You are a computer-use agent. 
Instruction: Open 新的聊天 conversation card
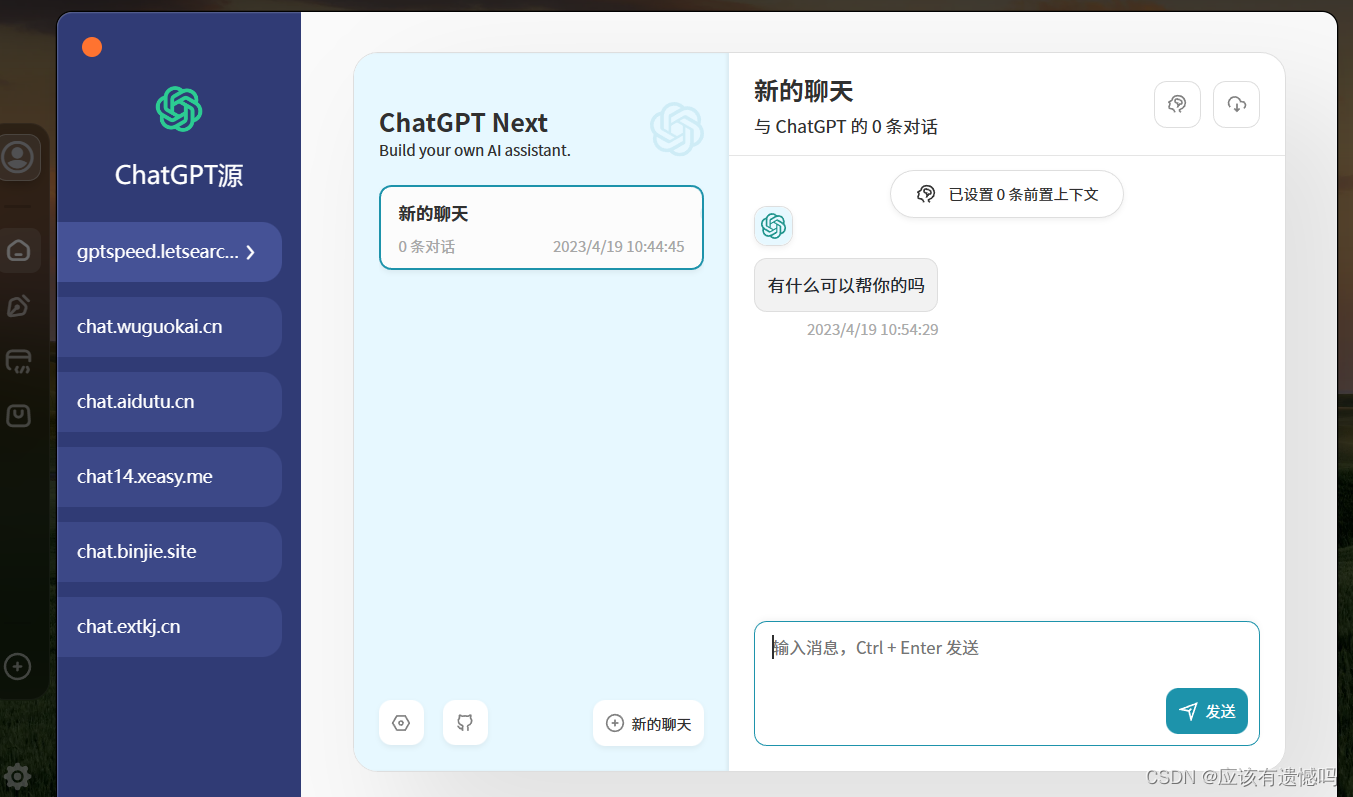click(x=541, y=227)
